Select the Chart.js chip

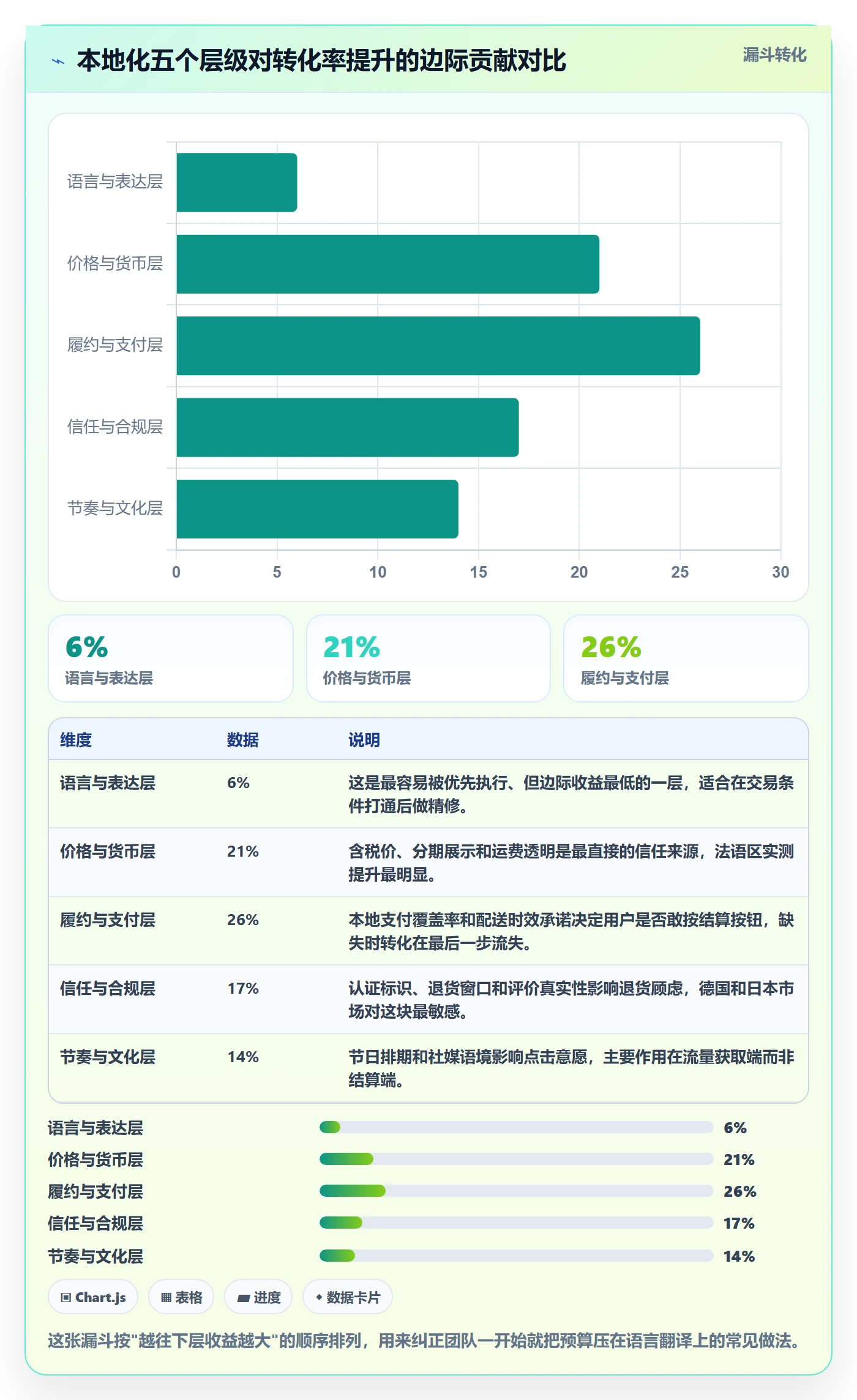coord(93,1297)
